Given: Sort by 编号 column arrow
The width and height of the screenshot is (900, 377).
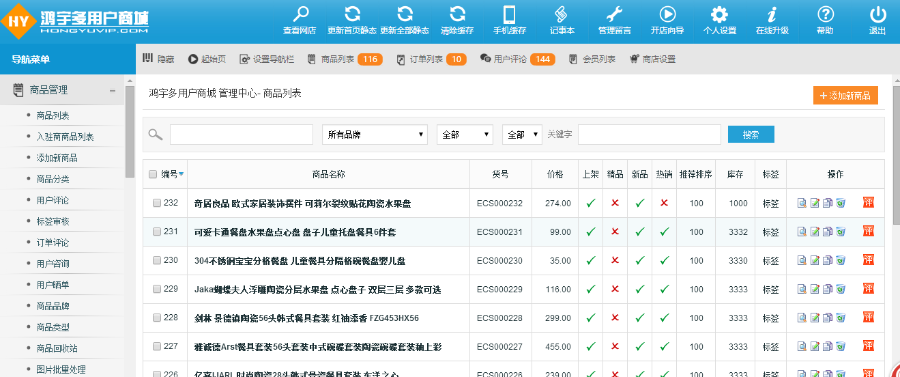Looking at the screenshot, I should 181,174.
